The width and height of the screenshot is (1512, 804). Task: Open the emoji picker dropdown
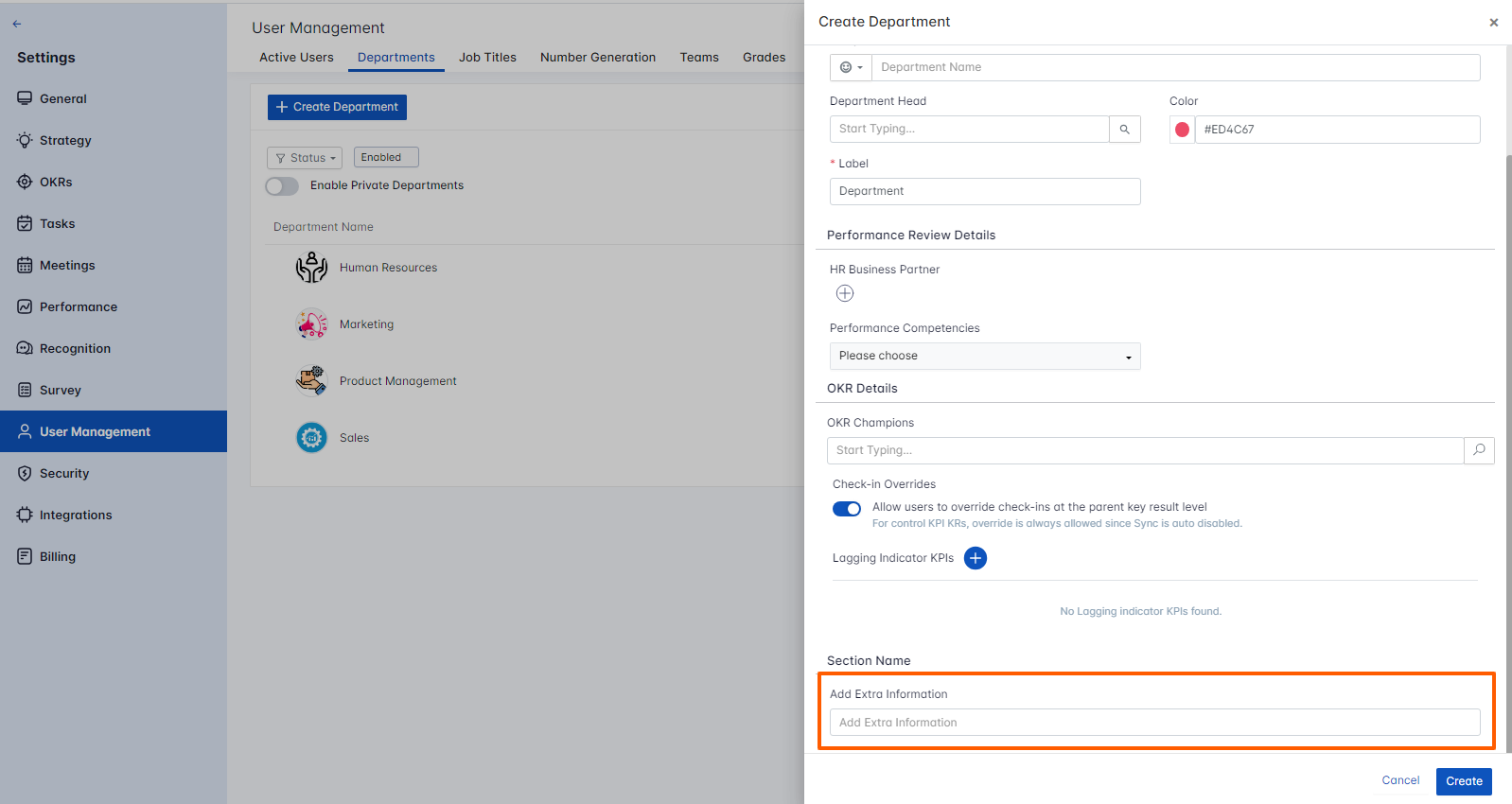pyautogui.click(x=851, y=67)
